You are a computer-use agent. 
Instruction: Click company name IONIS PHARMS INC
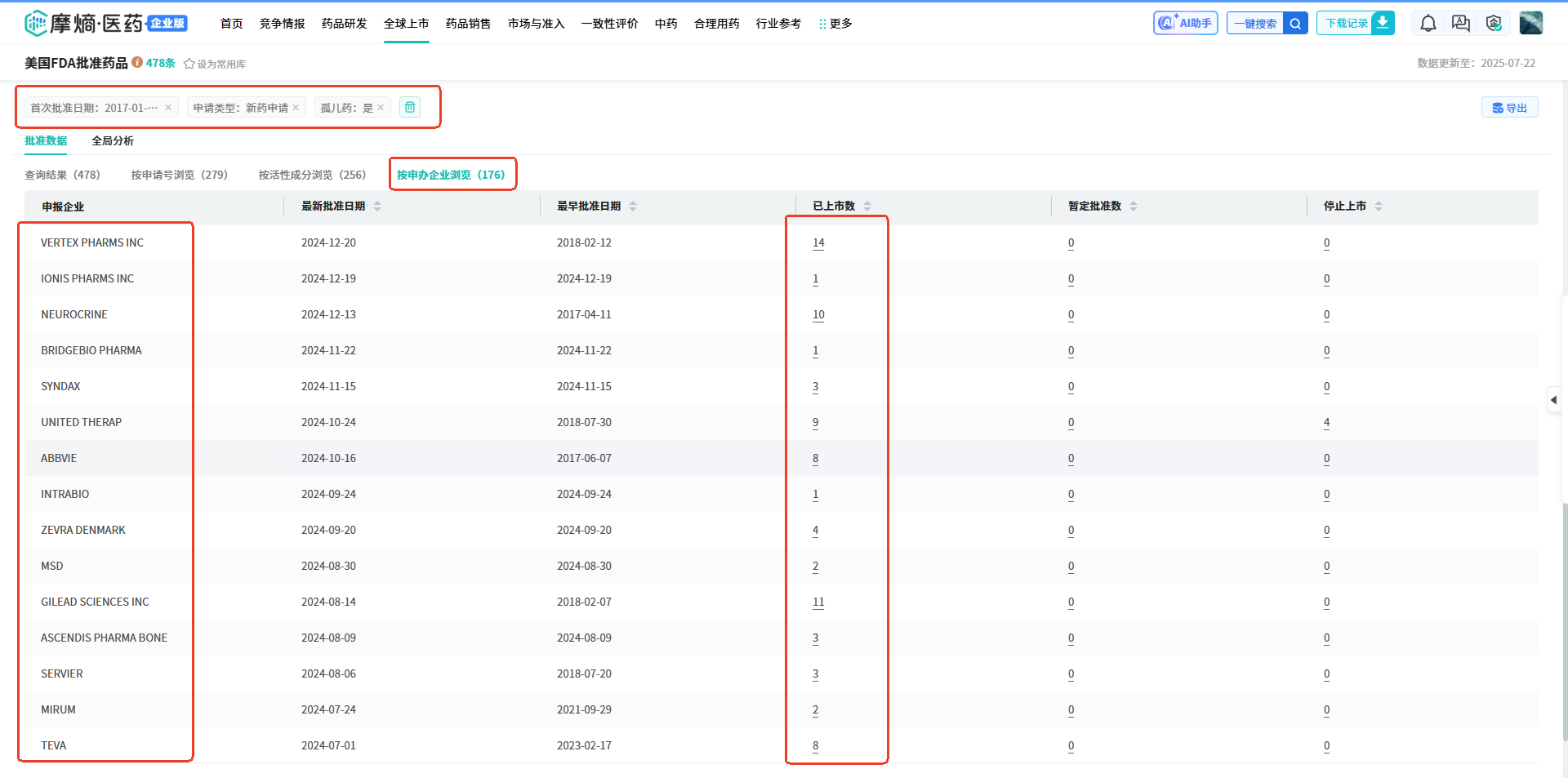[x=87, y=278]
